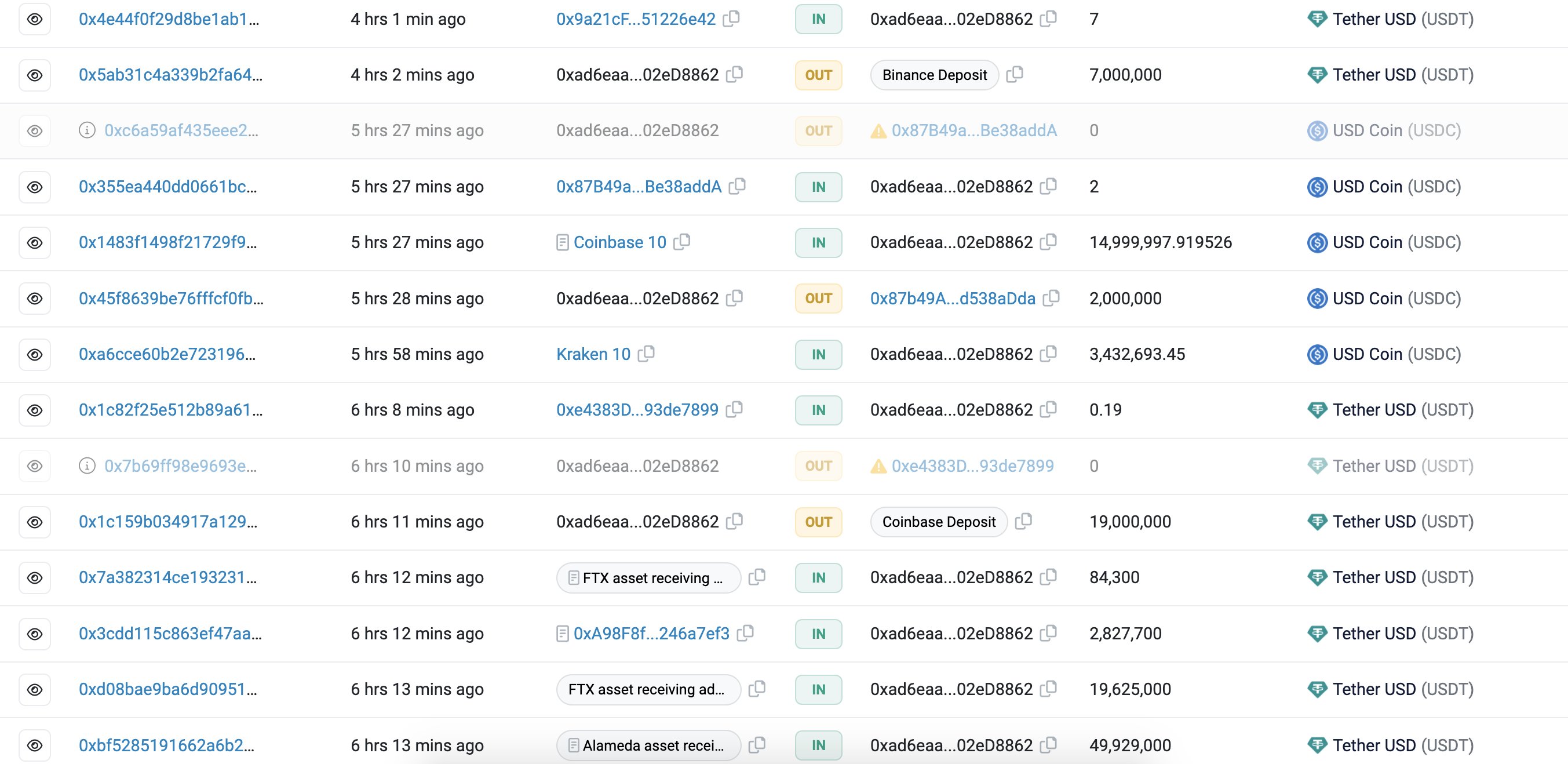The width and height of the screenshot is (1568, 764).
Task: Copy the 0x9a21cF...51226e42 sender address
Action: (731, 19)
